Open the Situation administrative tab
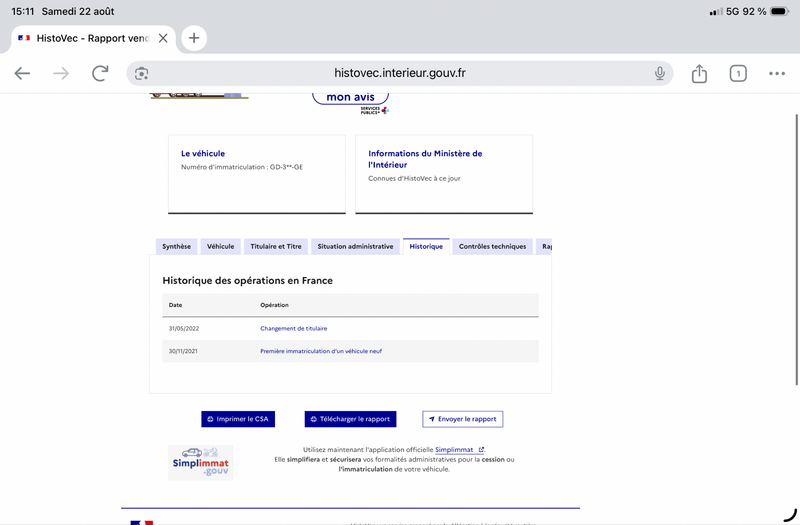800x525 pixels. pyautogui.click(x=355, y=246)
